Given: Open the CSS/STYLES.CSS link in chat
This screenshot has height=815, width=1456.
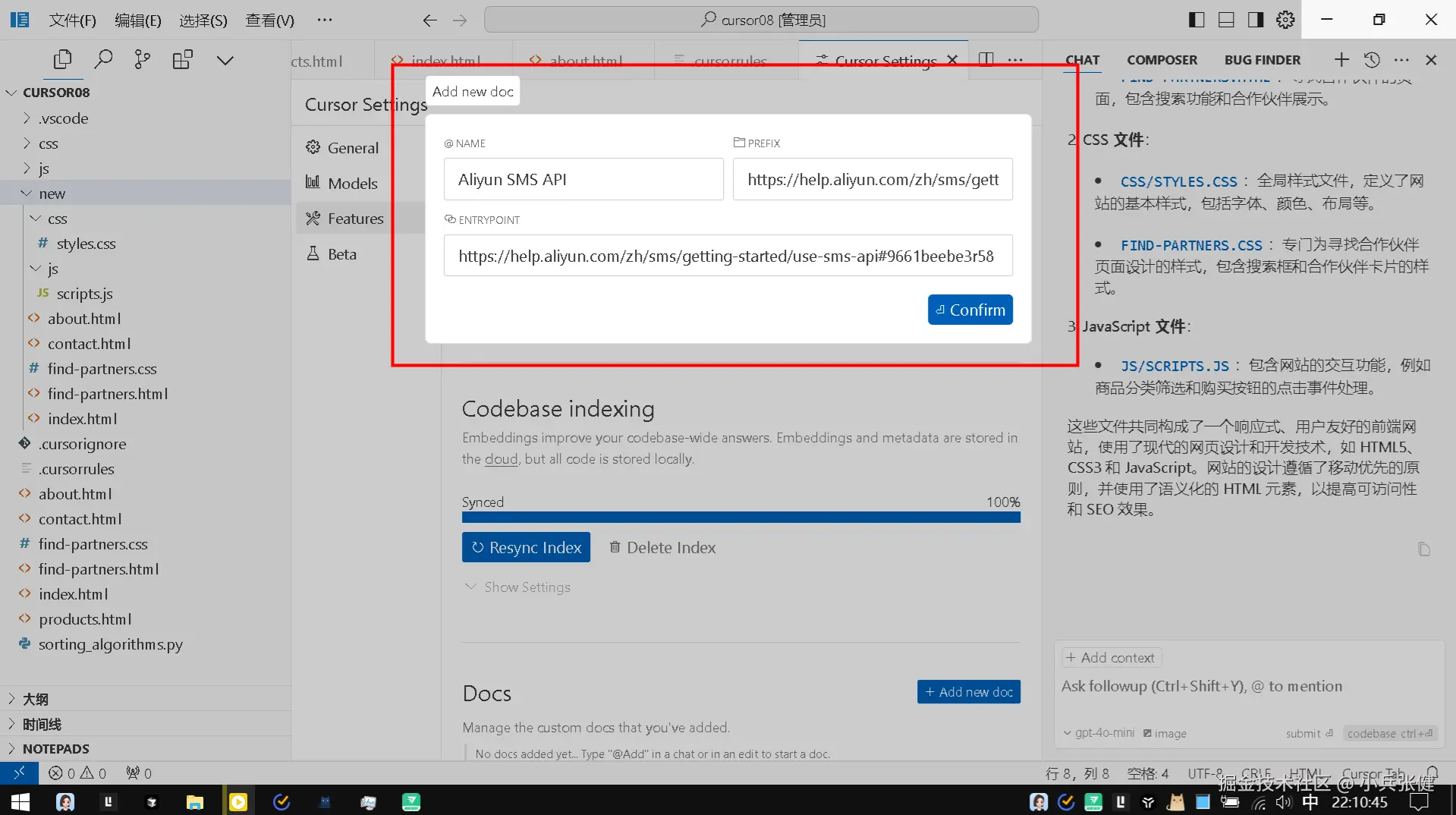Looking at the screenshot, I should (x=1178, y=181).
